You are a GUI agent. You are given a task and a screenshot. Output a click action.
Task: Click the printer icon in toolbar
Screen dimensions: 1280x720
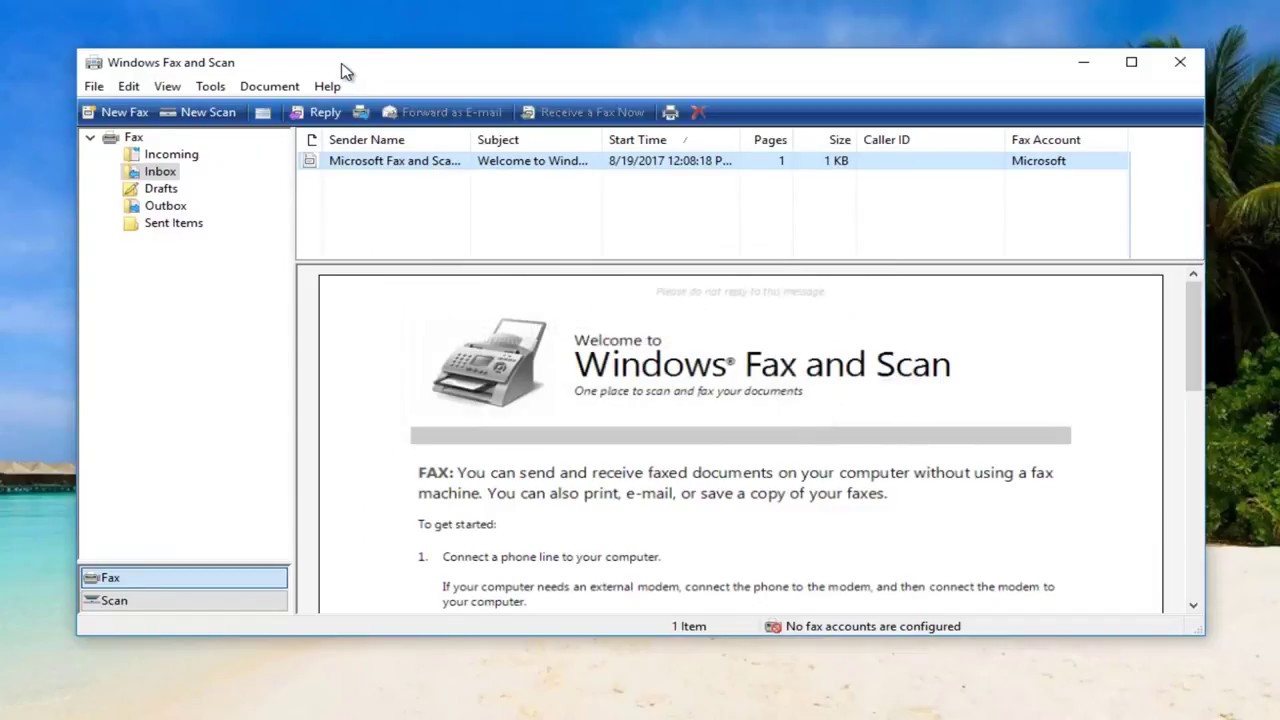pos(670,112)
